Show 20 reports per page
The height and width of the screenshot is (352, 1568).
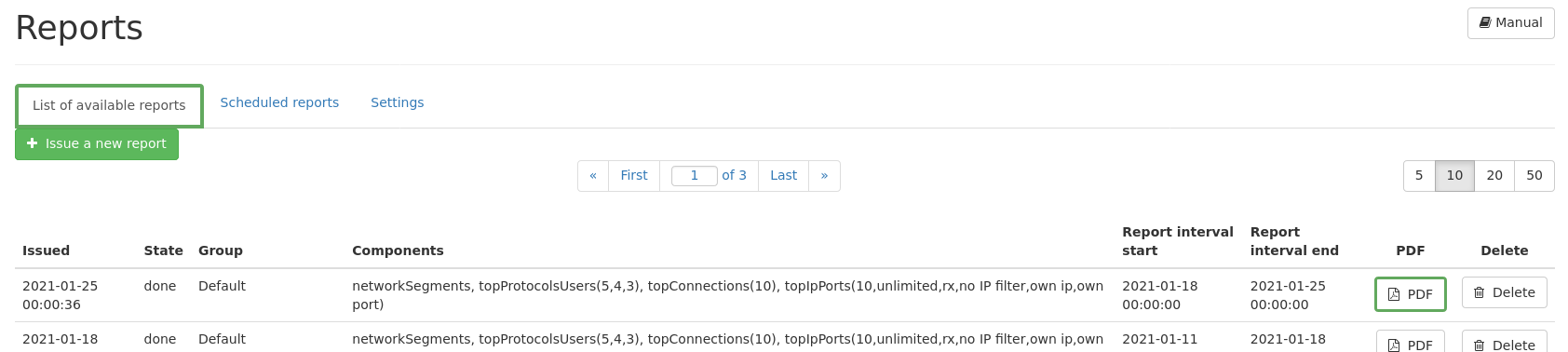click(x=1494, y=176)
